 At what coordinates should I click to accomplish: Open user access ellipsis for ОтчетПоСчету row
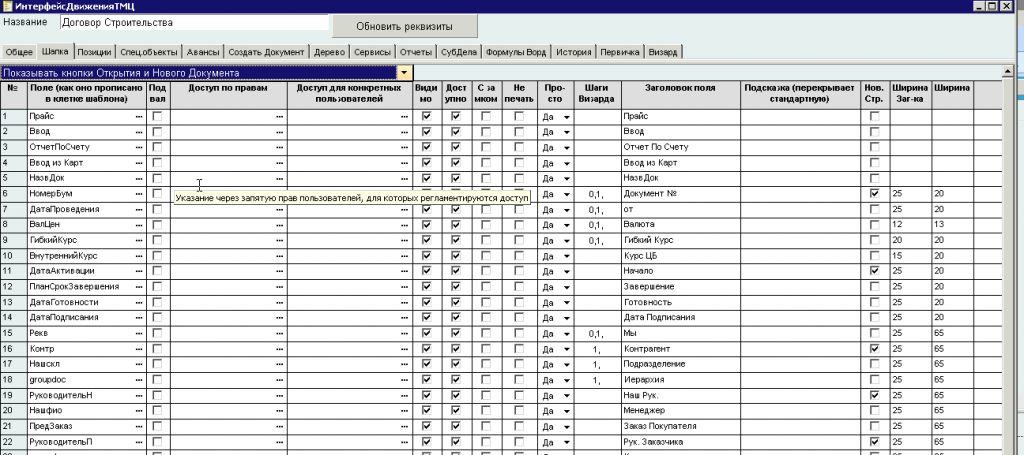(405, 148)
